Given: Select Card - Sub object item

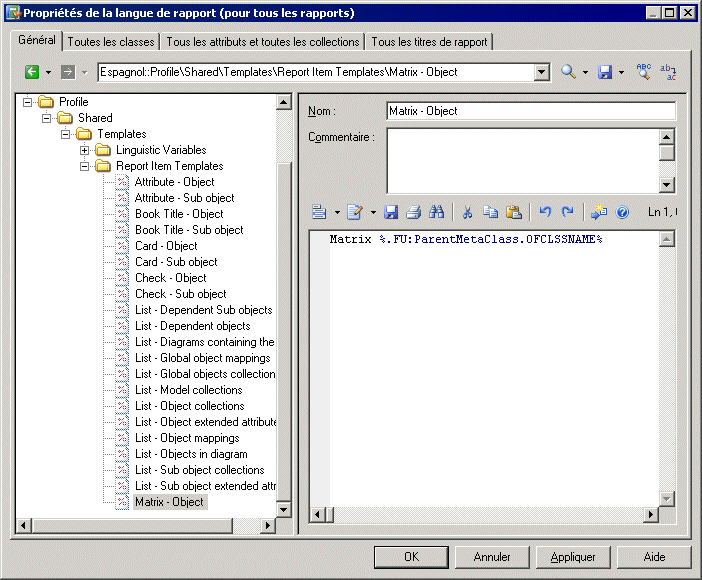Looking at the screenshot, I should 176,262.
